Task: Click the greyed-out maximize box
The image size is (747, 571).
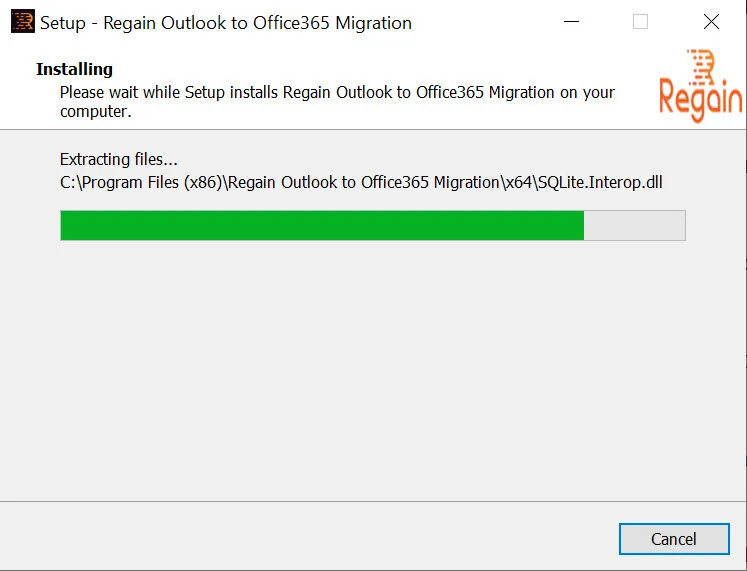Action: (x=640, y=21)
